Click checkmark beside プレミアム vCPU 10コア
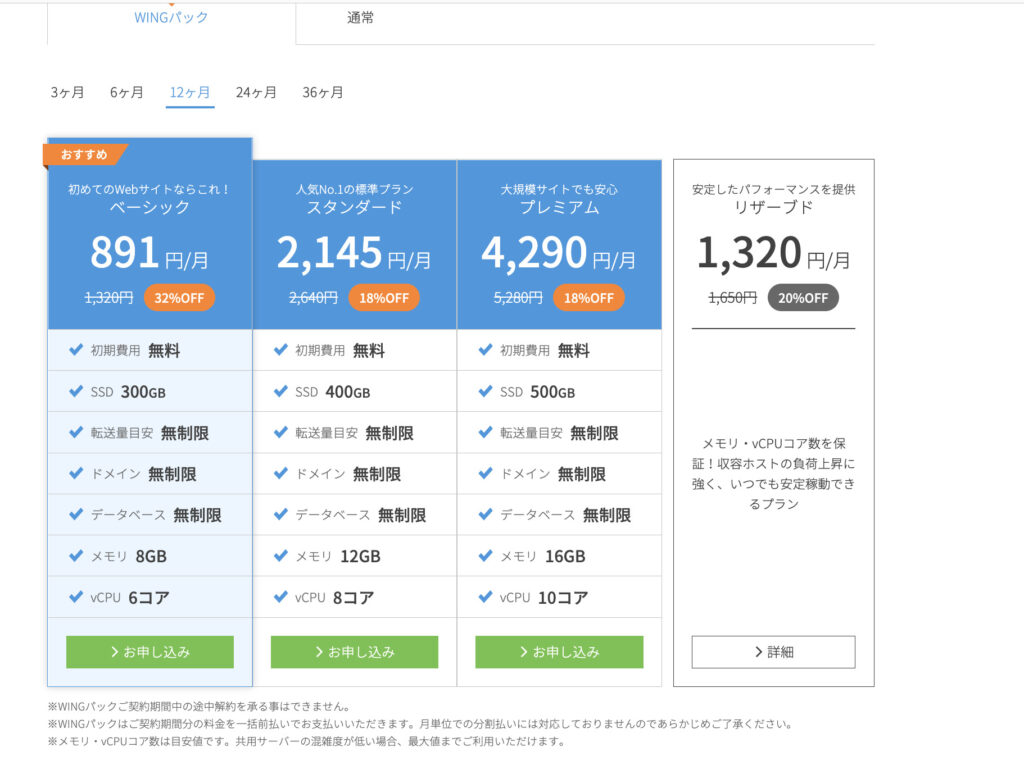This screenshot has width=1024, height=765. pyautogui.click(x=486, y=597)
